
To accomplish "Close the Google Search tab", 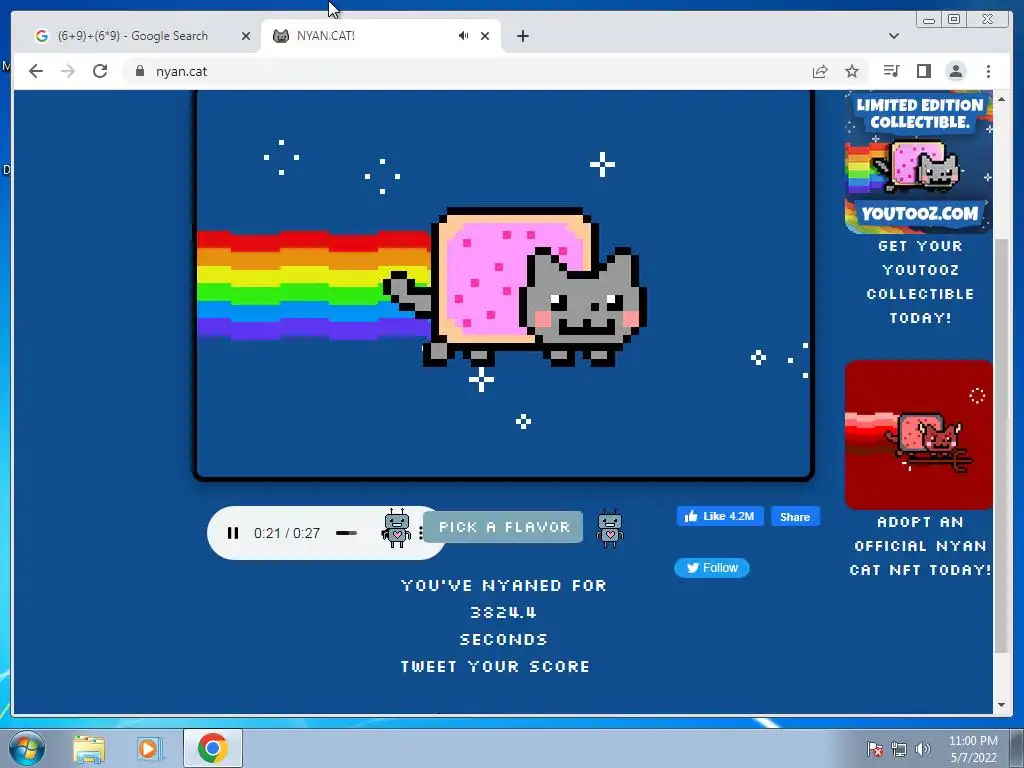I will point(246,36).
